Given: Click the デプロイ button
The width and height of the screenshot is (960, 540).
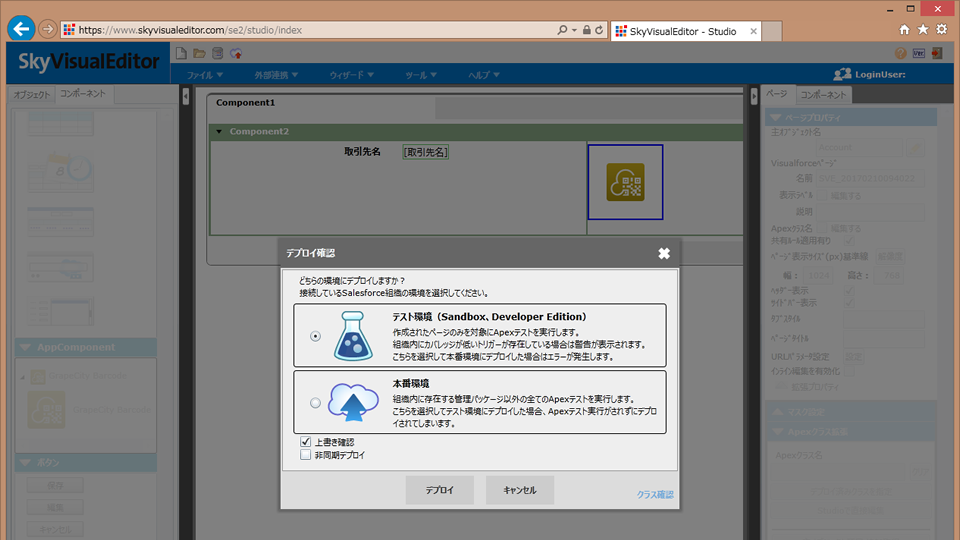Looking at the screenshot, I should pos(440,490).
